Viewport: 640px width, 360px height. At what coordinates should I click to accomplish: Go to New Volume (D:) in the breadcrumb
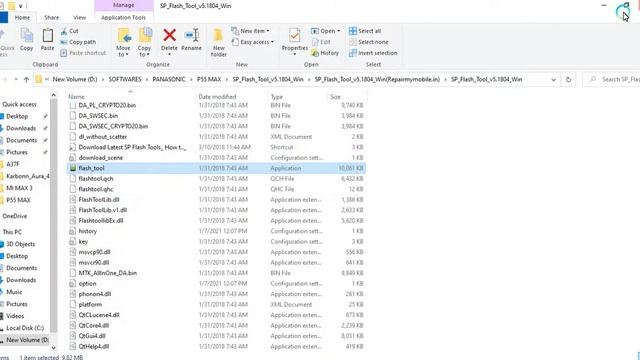(x=75, y=80)
